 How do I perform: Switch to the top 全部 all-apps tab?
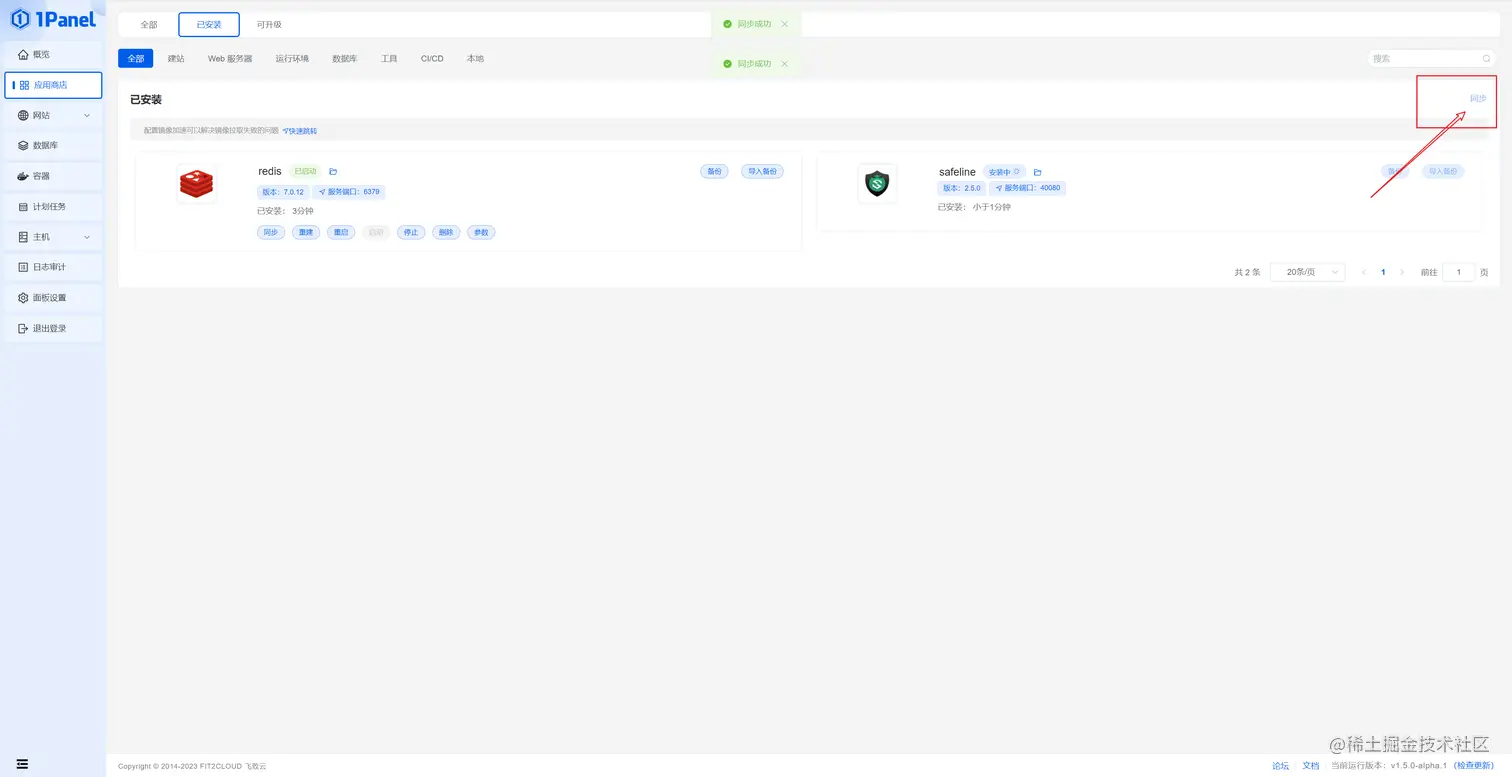pos(149,25)
